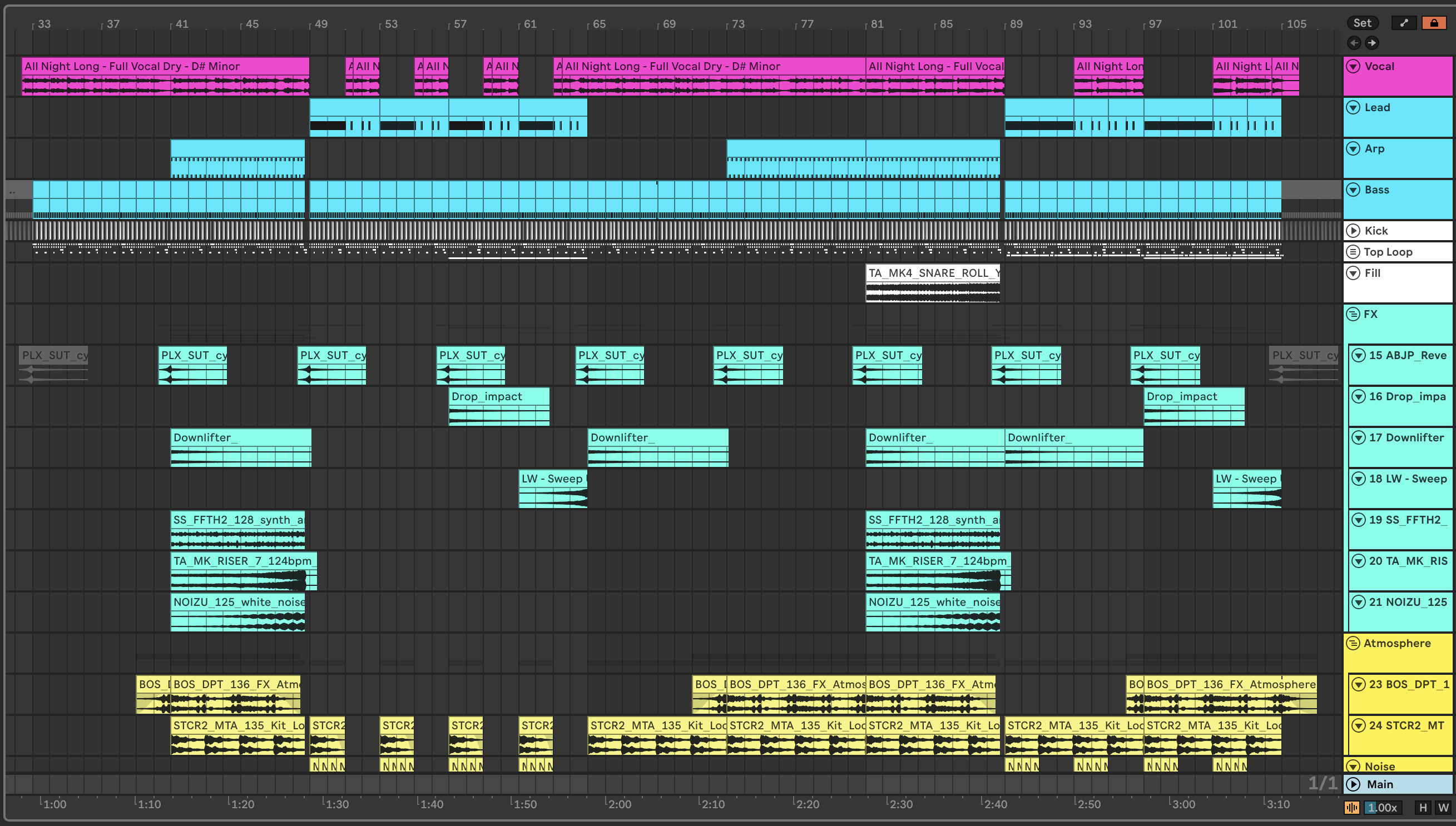The height and width of the screenshot is (826, 1456).
Task: Collapse track 15 ABJP_Reve arrow
Action: 1359,355
